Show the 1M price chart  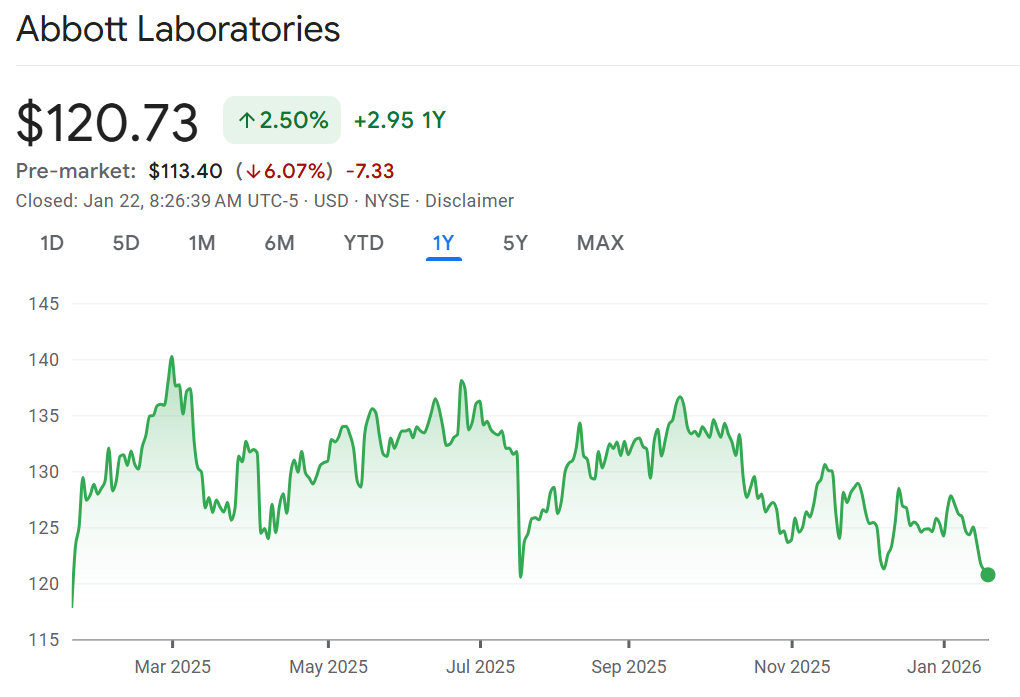coord(202,243)
